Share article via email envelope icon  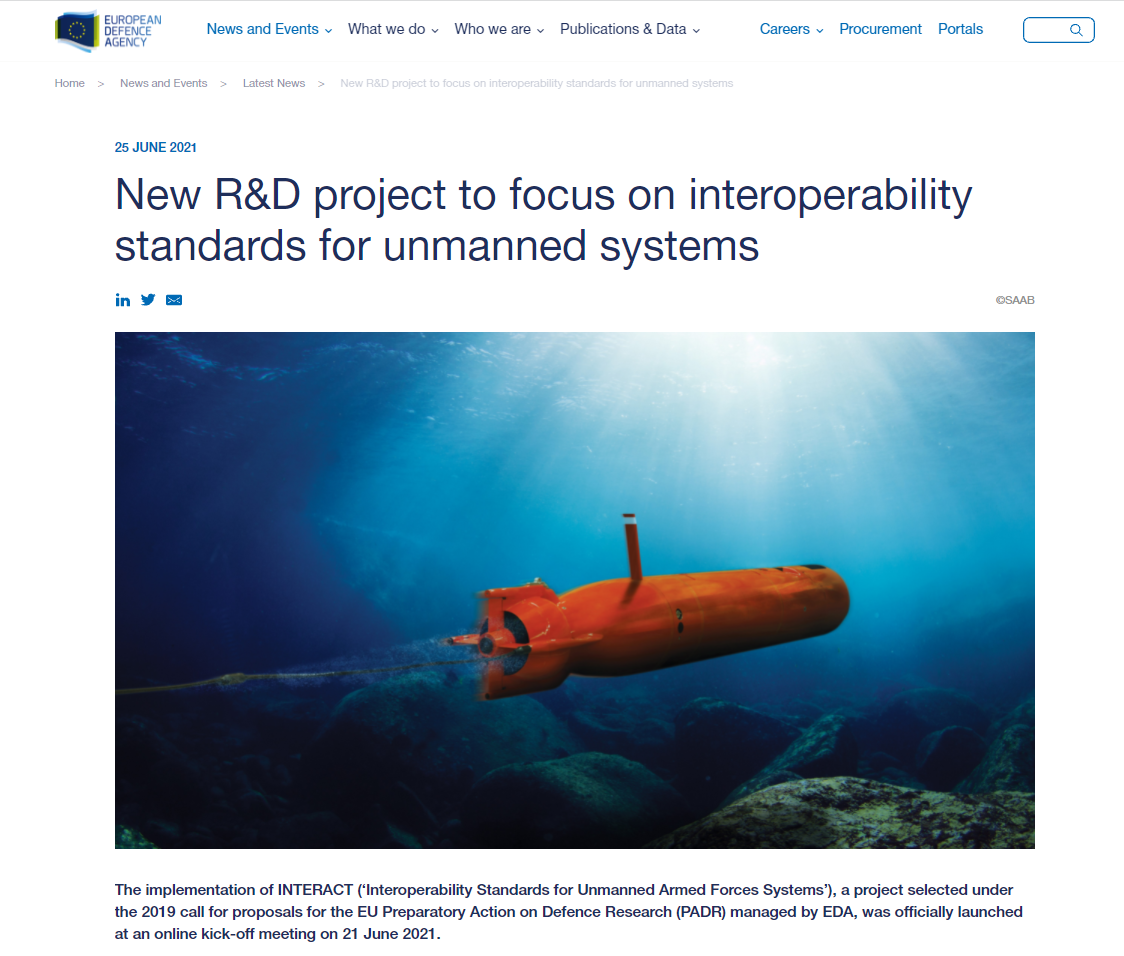click(173, 300)
